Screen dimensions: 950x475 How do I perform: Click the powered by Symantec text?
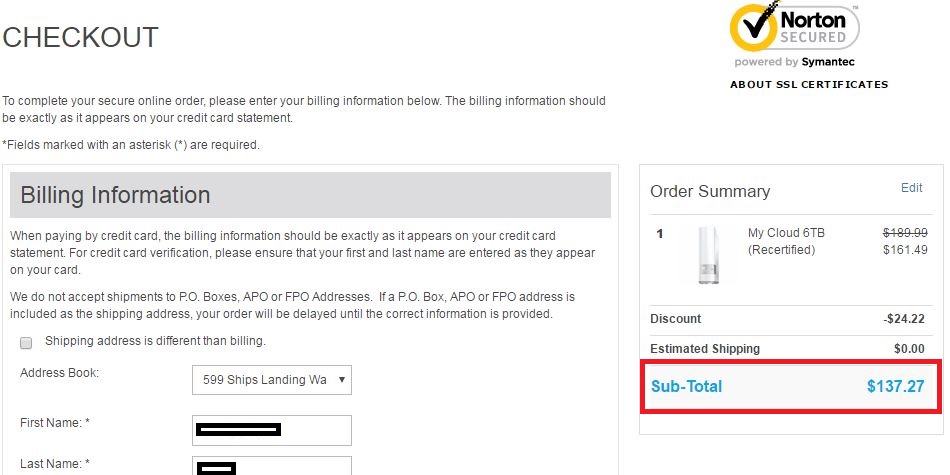(794, 62)
